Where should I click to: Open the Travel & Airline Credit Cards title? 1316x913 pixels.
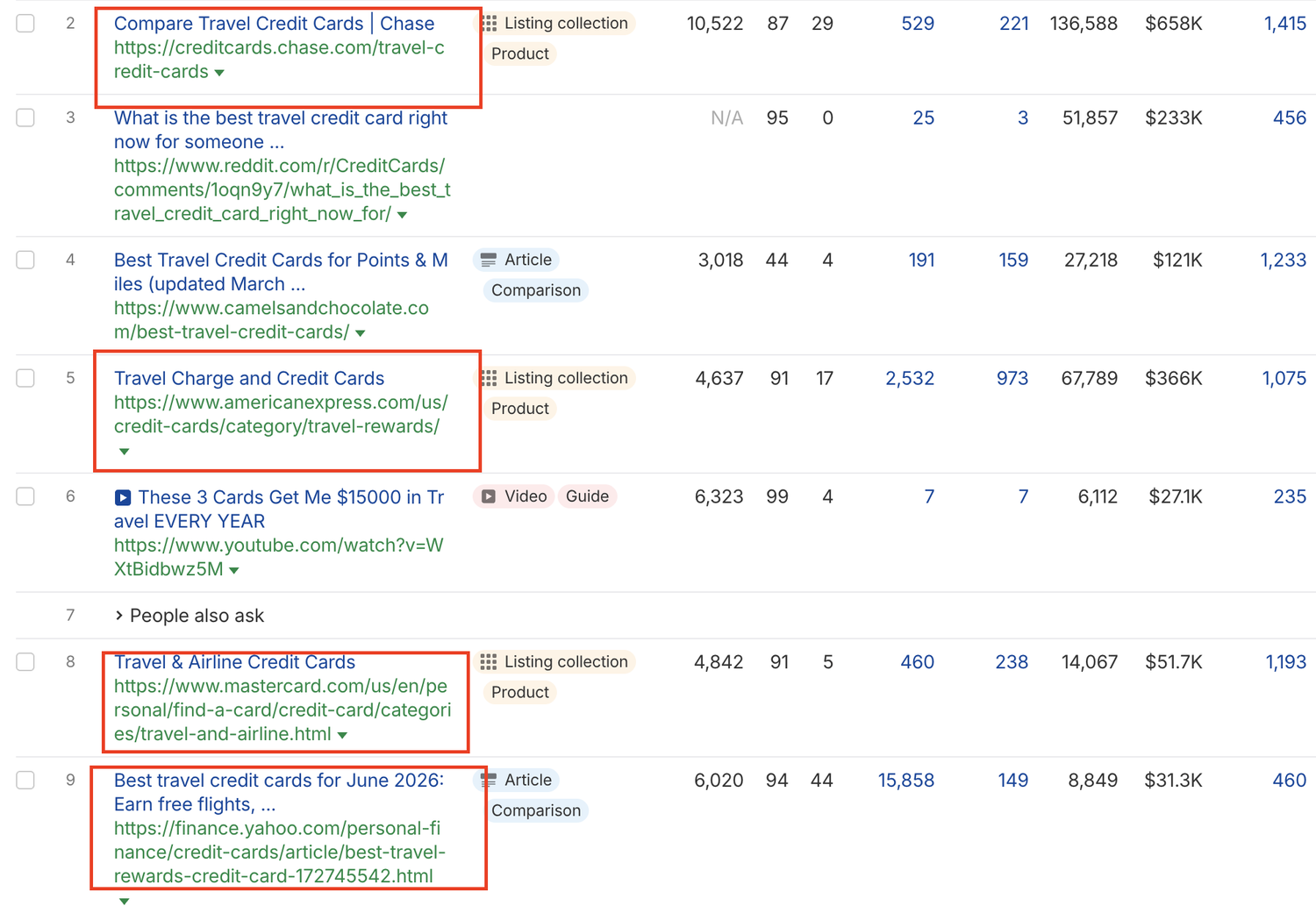coord(234,662)
